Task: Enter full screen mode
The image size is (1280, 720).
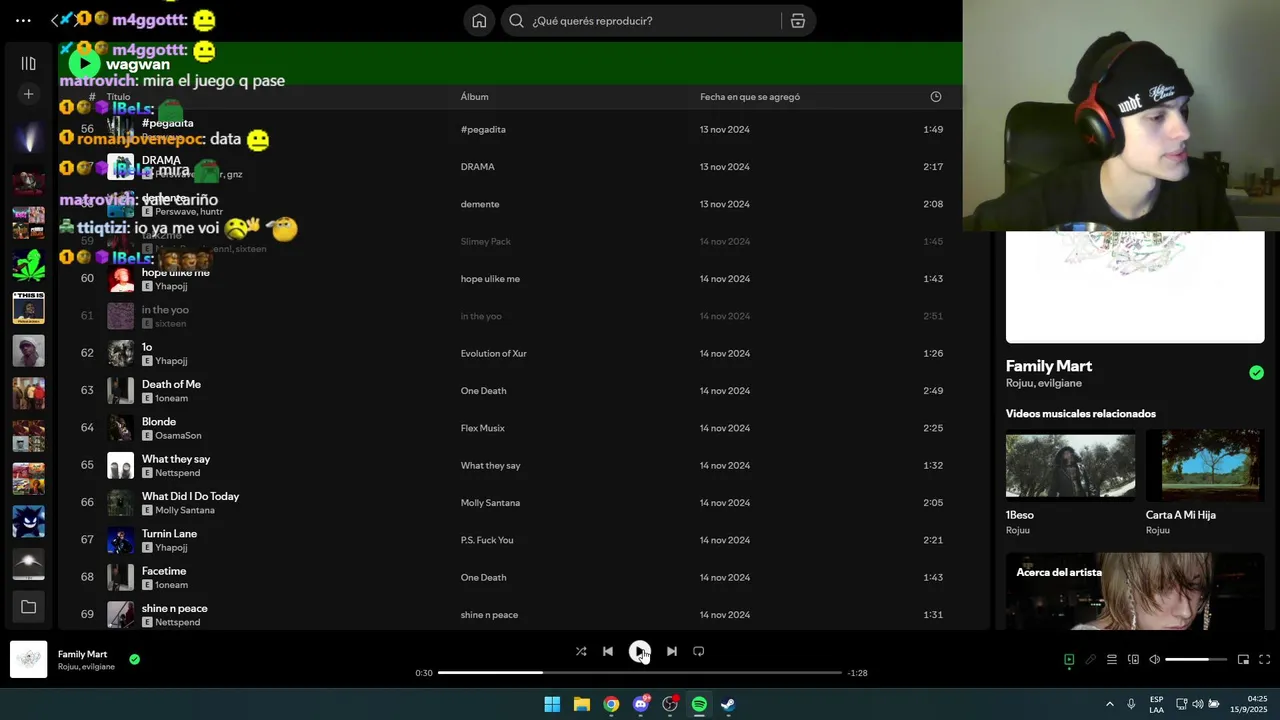Action: [x=1265, y=660]
